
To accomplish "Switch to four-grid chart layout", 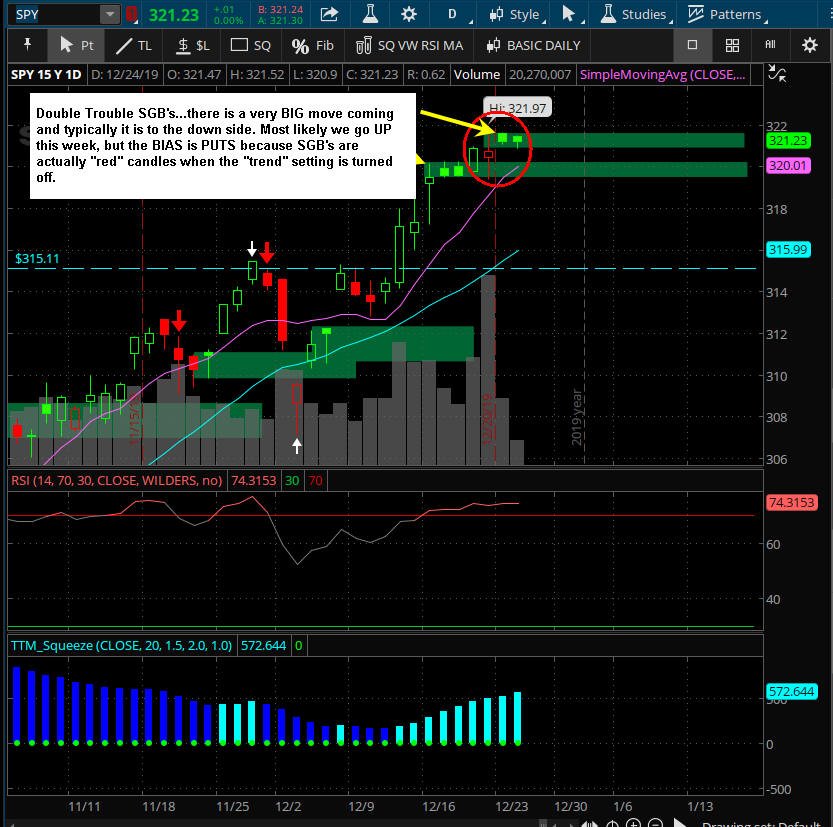I will pyautogui.click(x=733, y=46).
